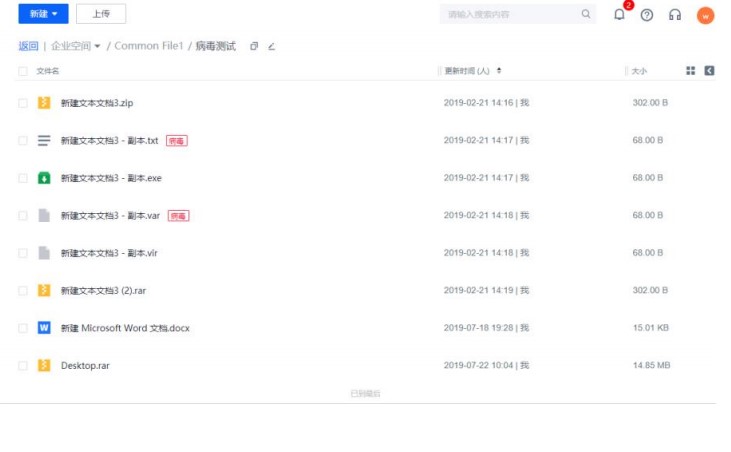
Task: Switch to grid thumbnail view
Action: [691, 70]
